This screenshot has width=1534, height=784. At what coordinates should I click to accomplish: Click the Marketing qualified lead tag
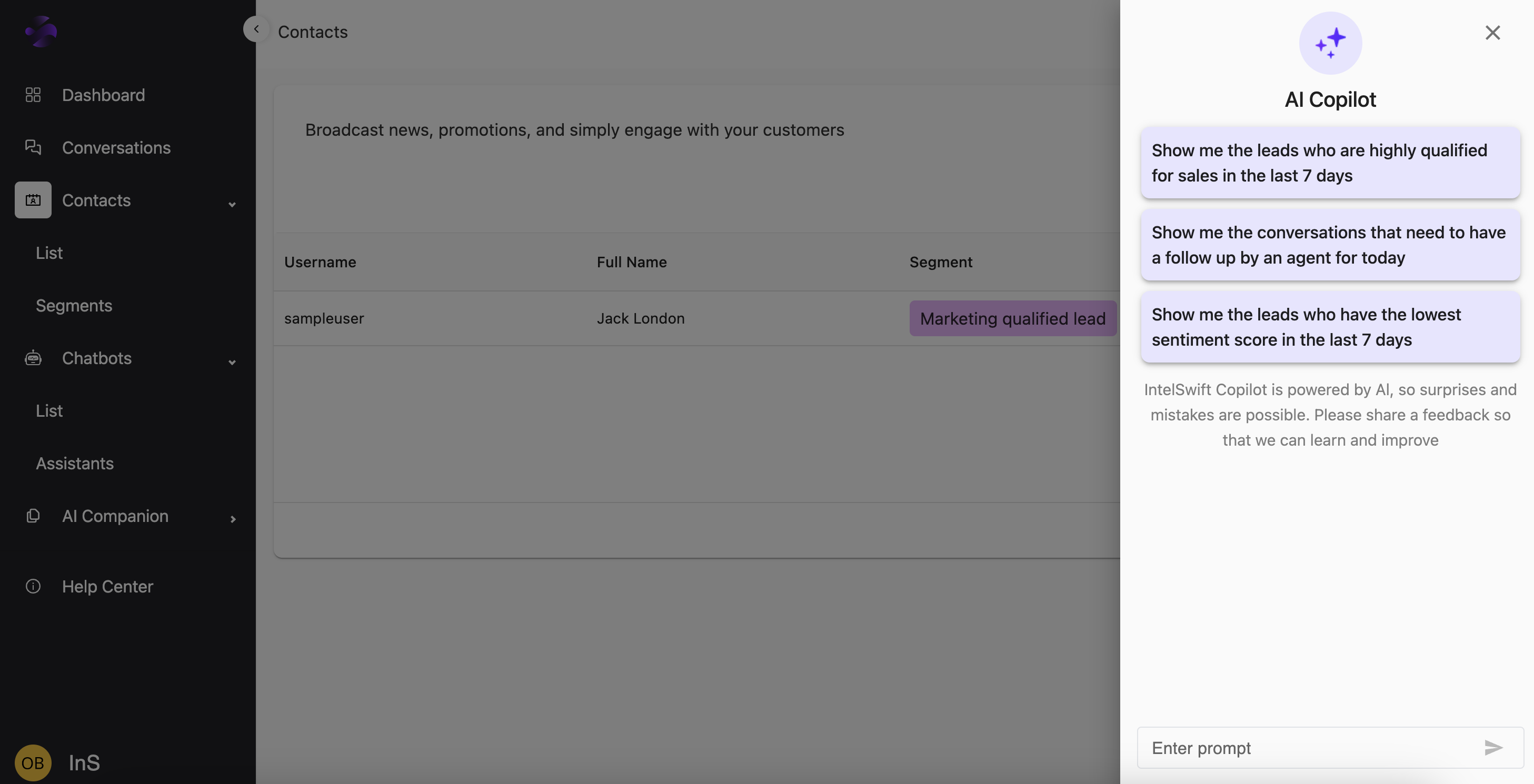pos(1012,318)
